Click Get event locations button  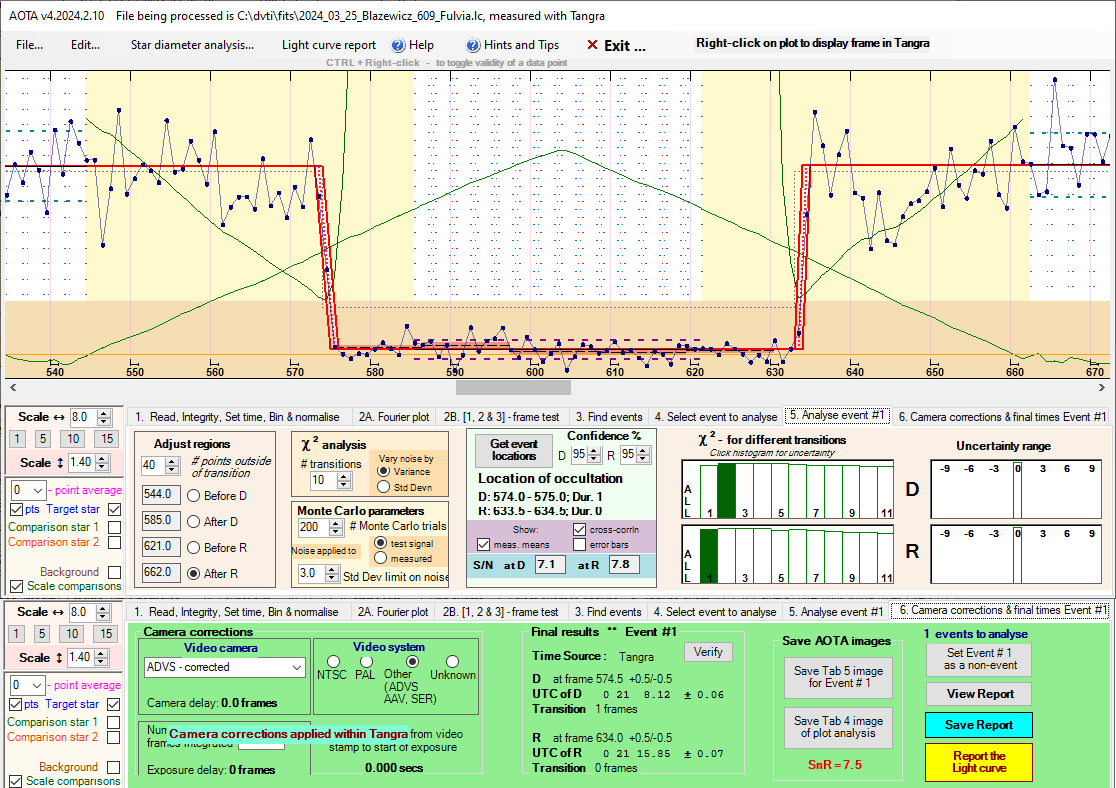(514, 450)
